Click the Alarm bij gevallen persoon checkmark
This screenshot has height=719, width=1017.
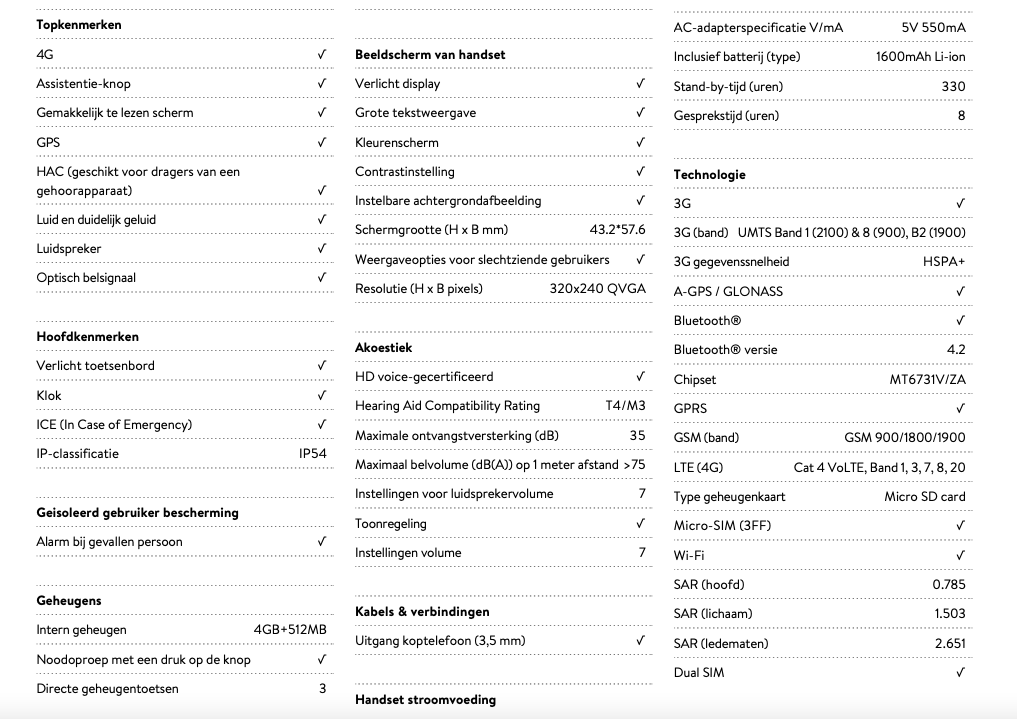pos(322,541)
